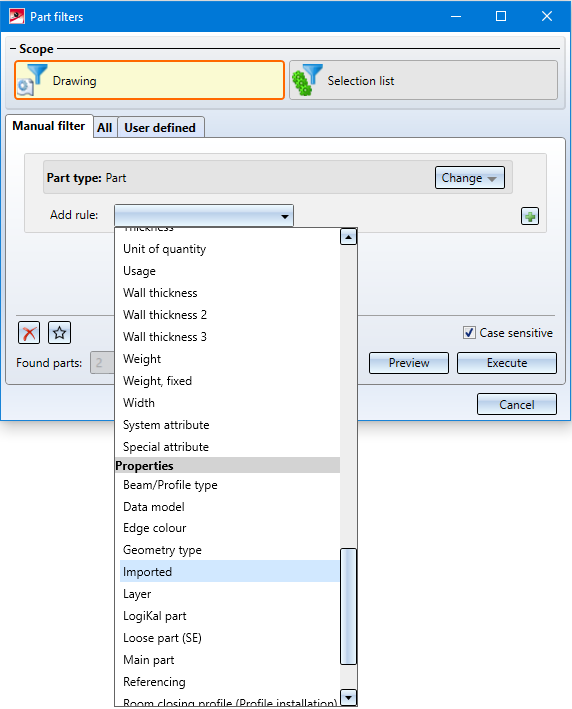Select the Drawing scope filter icon
The height and width of the screenshot is (709, 572).
(33, 80)
